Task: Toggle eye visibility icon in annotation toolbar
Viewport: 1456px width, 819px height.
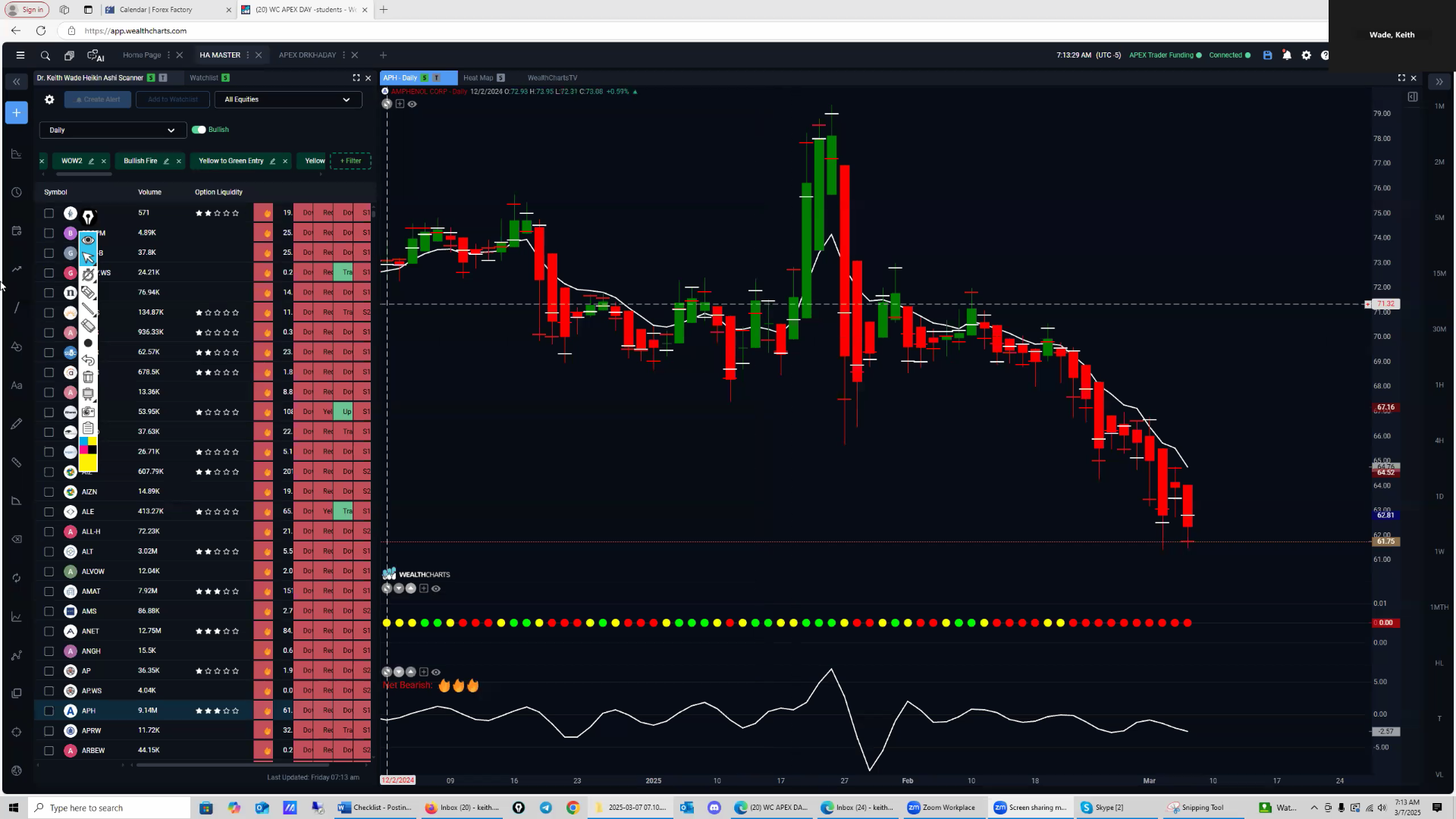Action: (x=88, y=240)
